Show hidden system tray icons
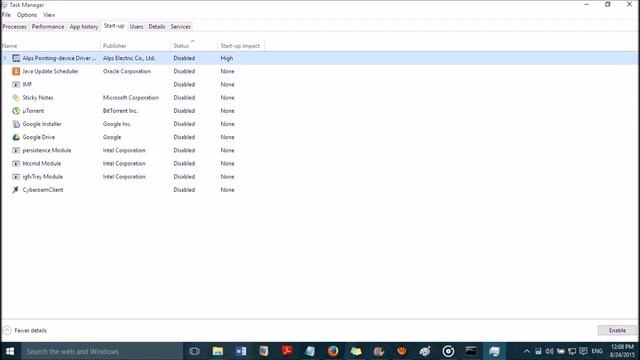The image size is (640, 360). [527, 351]
